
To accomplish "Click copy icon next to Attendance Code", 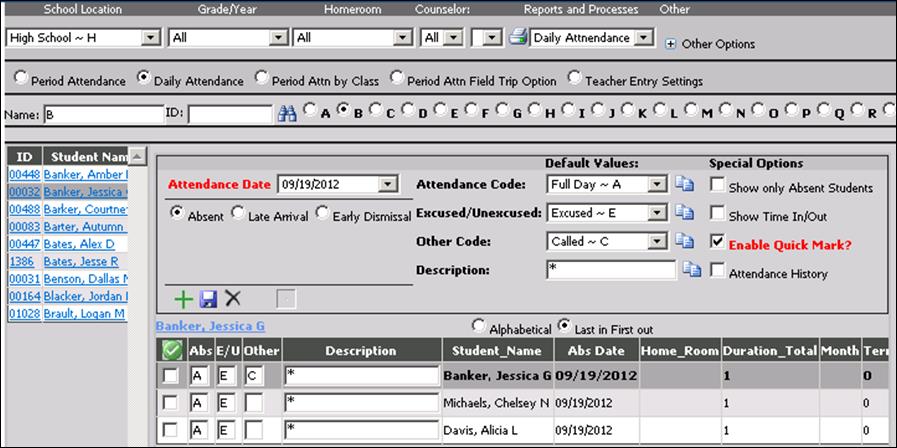I will click(x=685, y=184).
